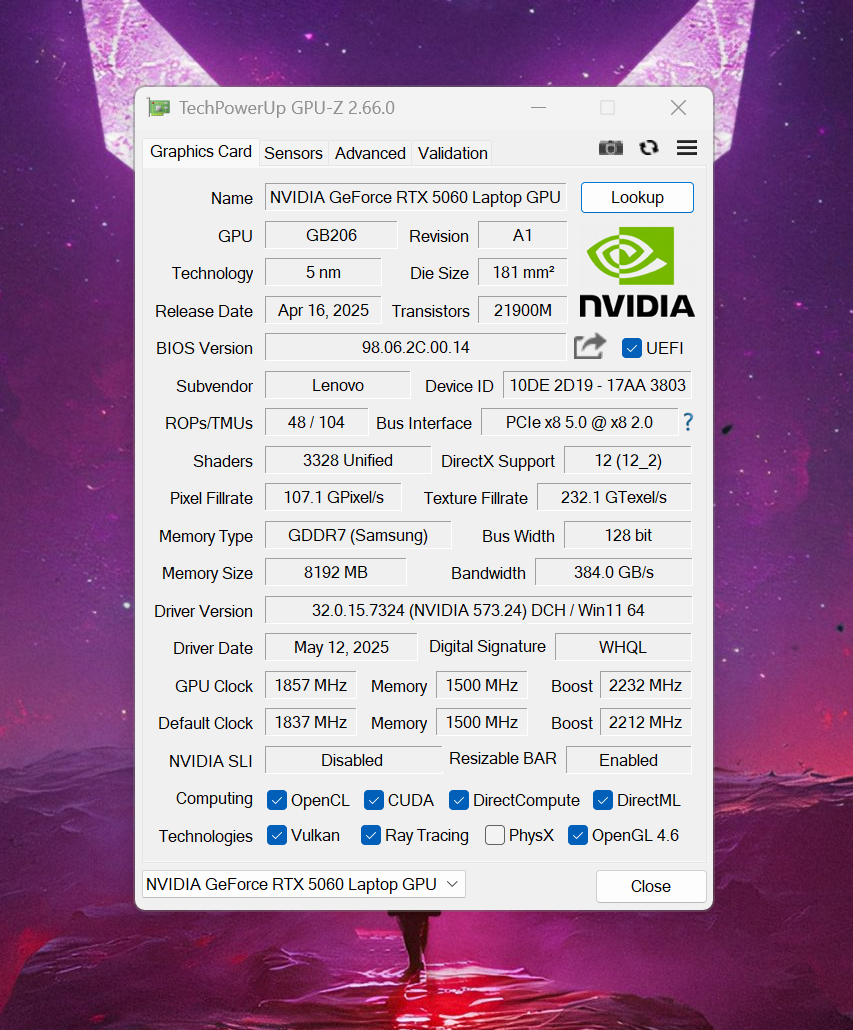
Task: Click the Texture Fillrate 232.1 GTexel/s
Action: click(614, 497)
